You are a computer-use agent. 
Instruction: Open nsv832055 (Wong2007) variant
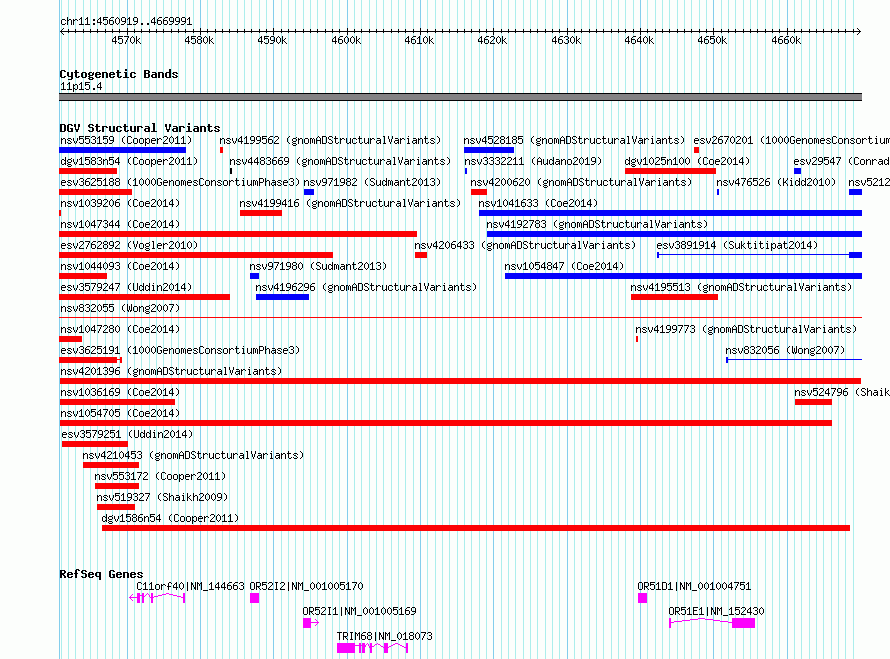tap(120, 308)
